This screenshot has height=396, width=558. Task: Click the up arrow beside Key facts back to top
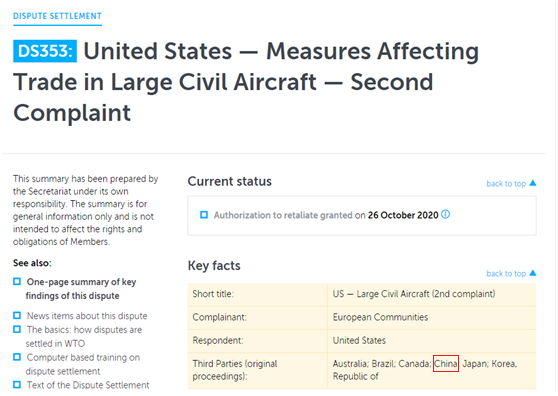pos(533,273)
